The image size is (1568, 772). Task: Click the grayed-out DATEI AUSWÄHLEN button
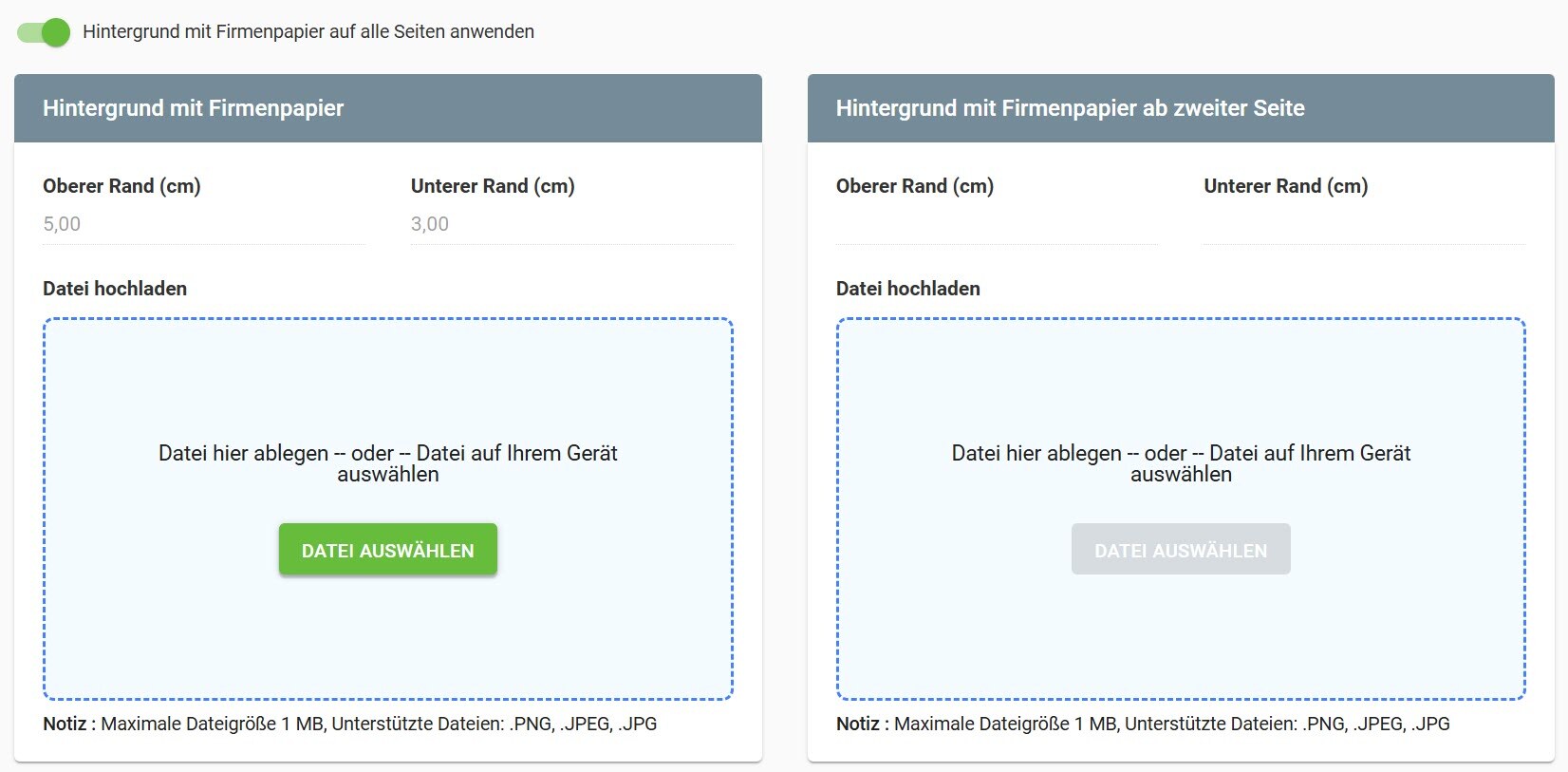coord(1180,549)
